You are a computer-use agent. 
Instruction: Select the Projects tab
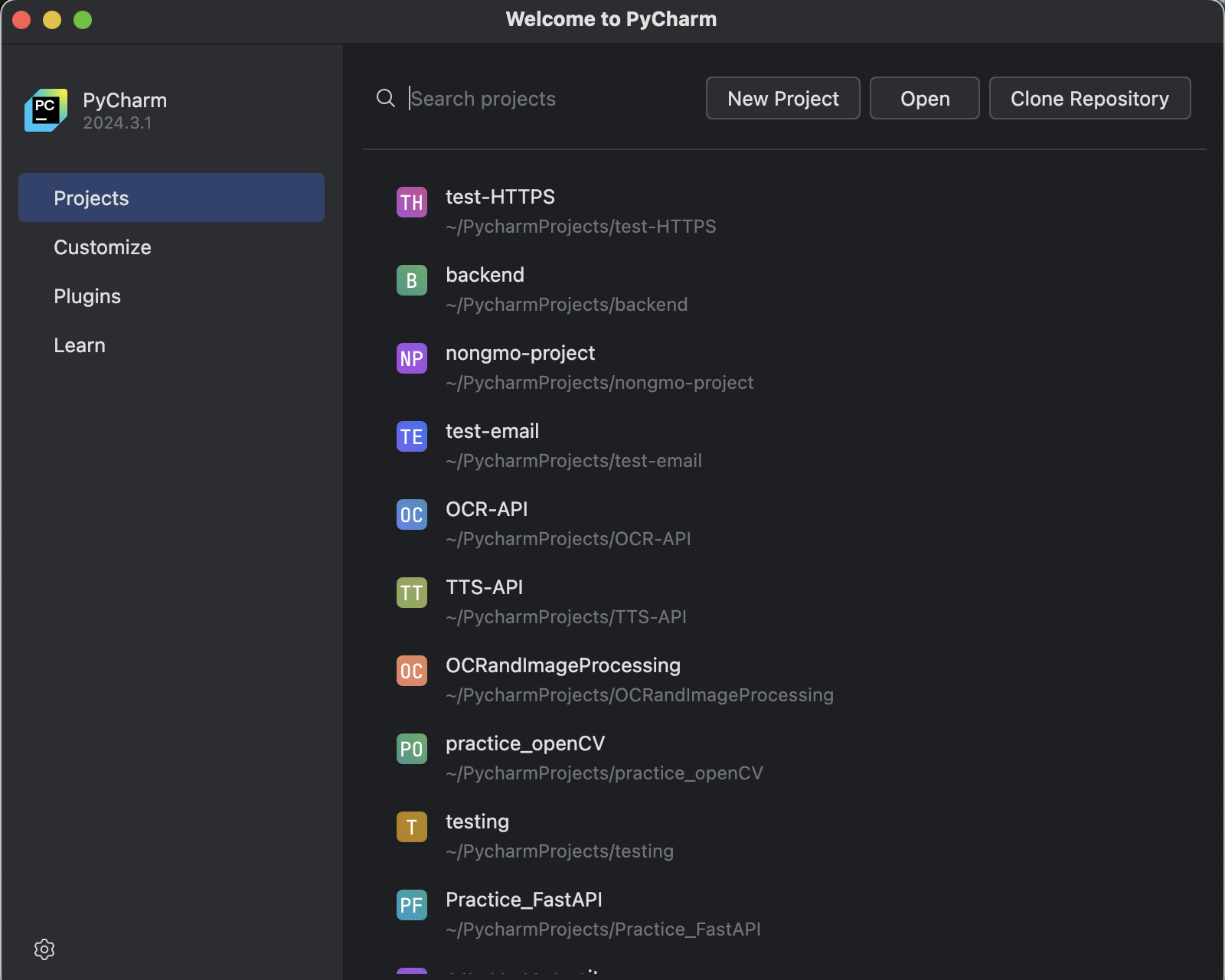pyautogui.click(x=171, y=198)
